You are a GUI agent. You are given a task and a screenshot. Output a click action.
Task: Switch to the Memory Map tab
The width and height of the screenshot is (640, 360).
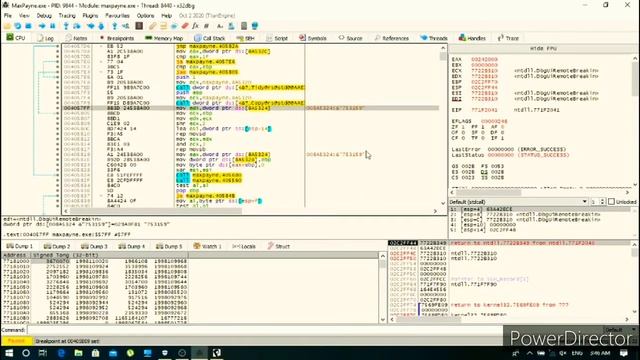pos(164,38)
